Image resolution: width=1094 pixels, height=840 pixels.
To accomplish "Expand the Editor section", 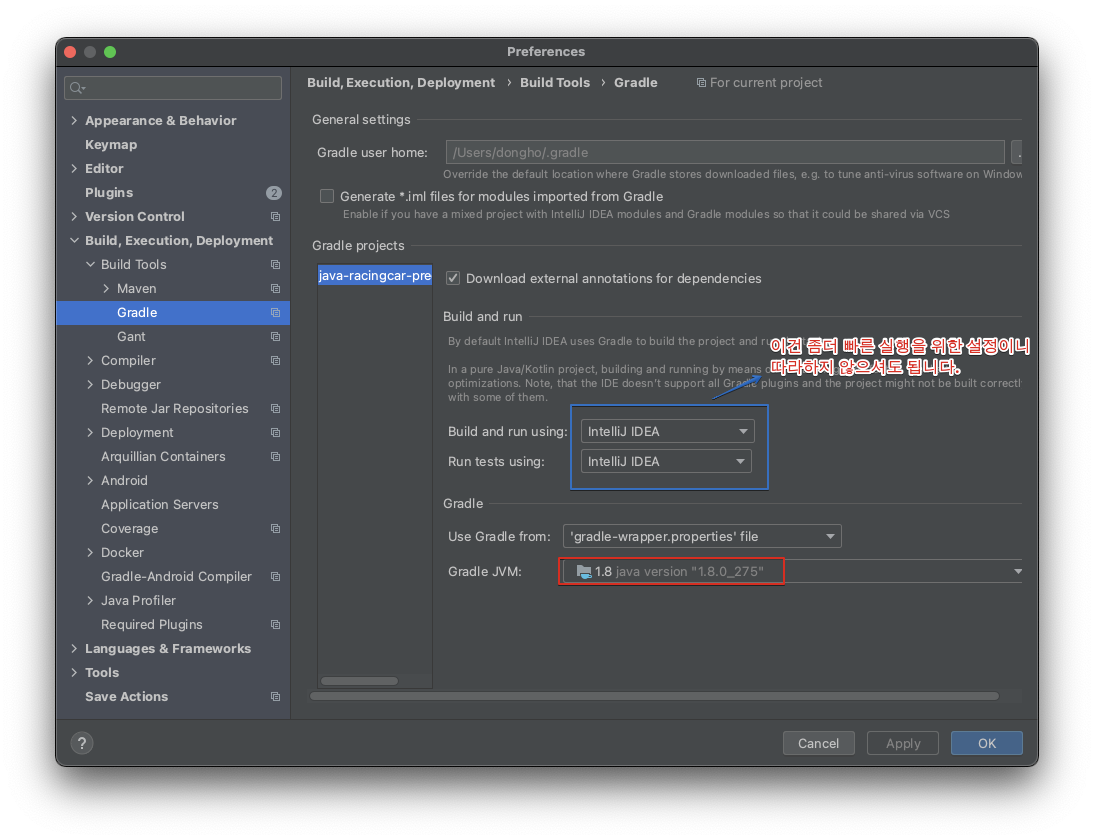I will [x=74, y=169].
